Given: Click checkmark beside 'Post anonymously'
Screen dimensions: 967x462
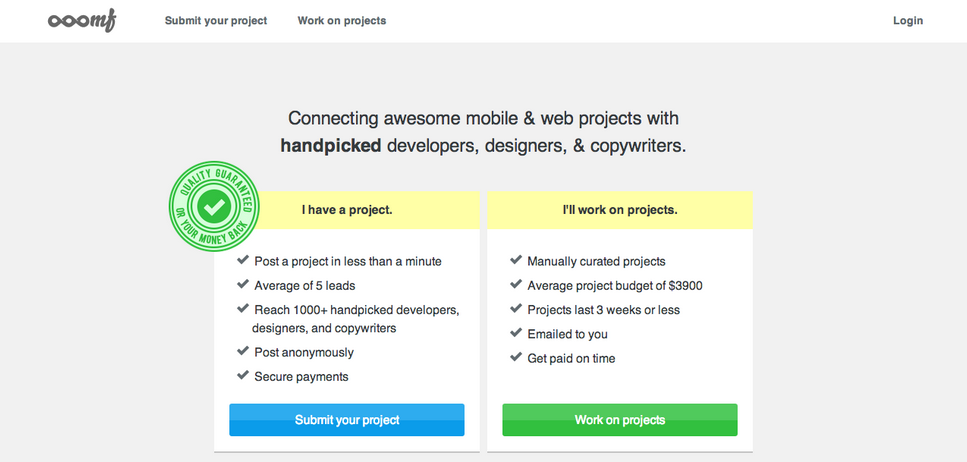Looking at the screenshot, I should point(243,351).
